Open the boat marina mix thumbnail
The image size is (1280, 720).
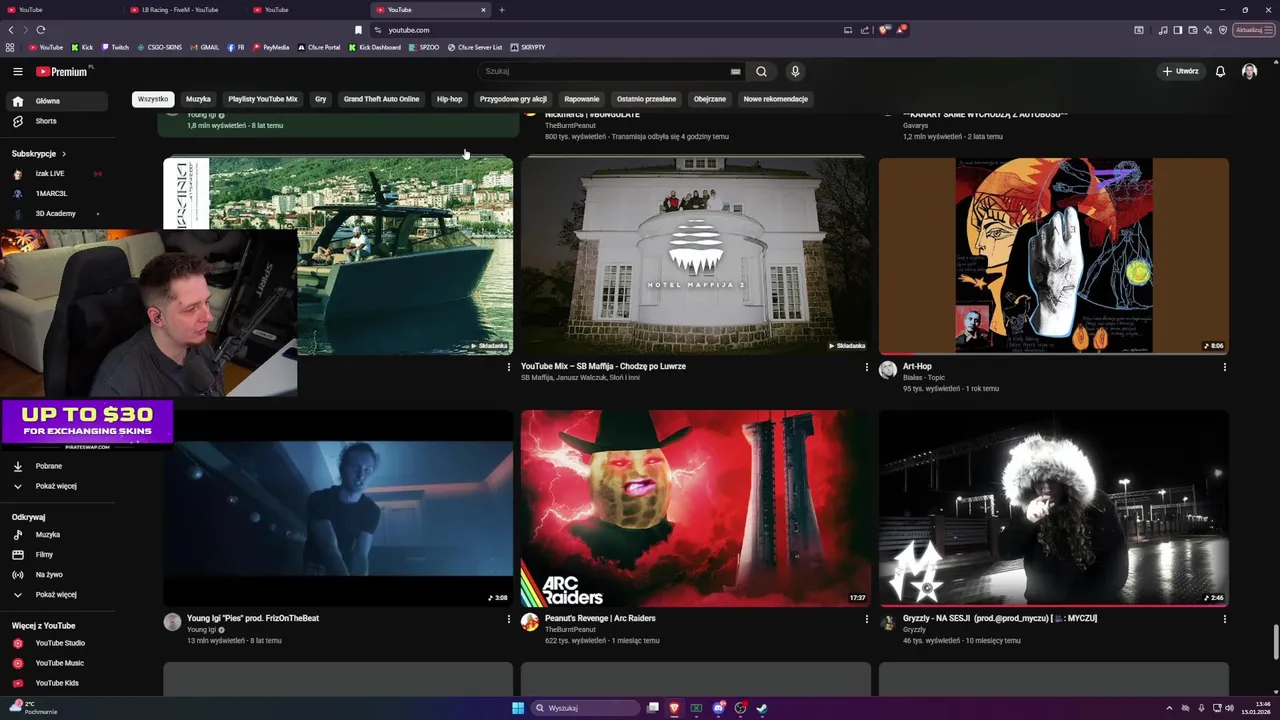[x=405, y=256]
